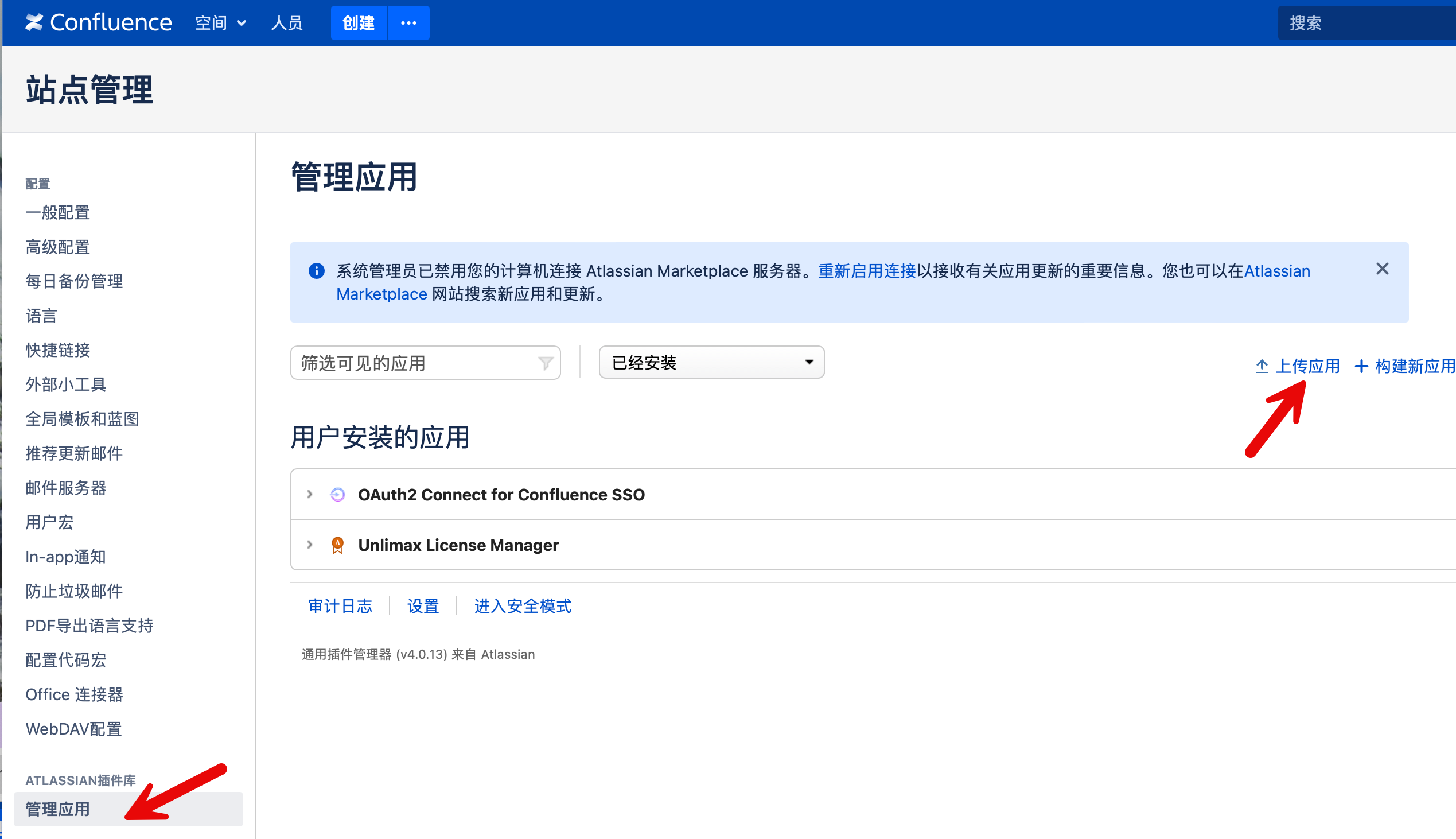Dismiss the Marketplace notice with X icon
The width and height of the screenshot is (1456, 839).
[1381, 269]
